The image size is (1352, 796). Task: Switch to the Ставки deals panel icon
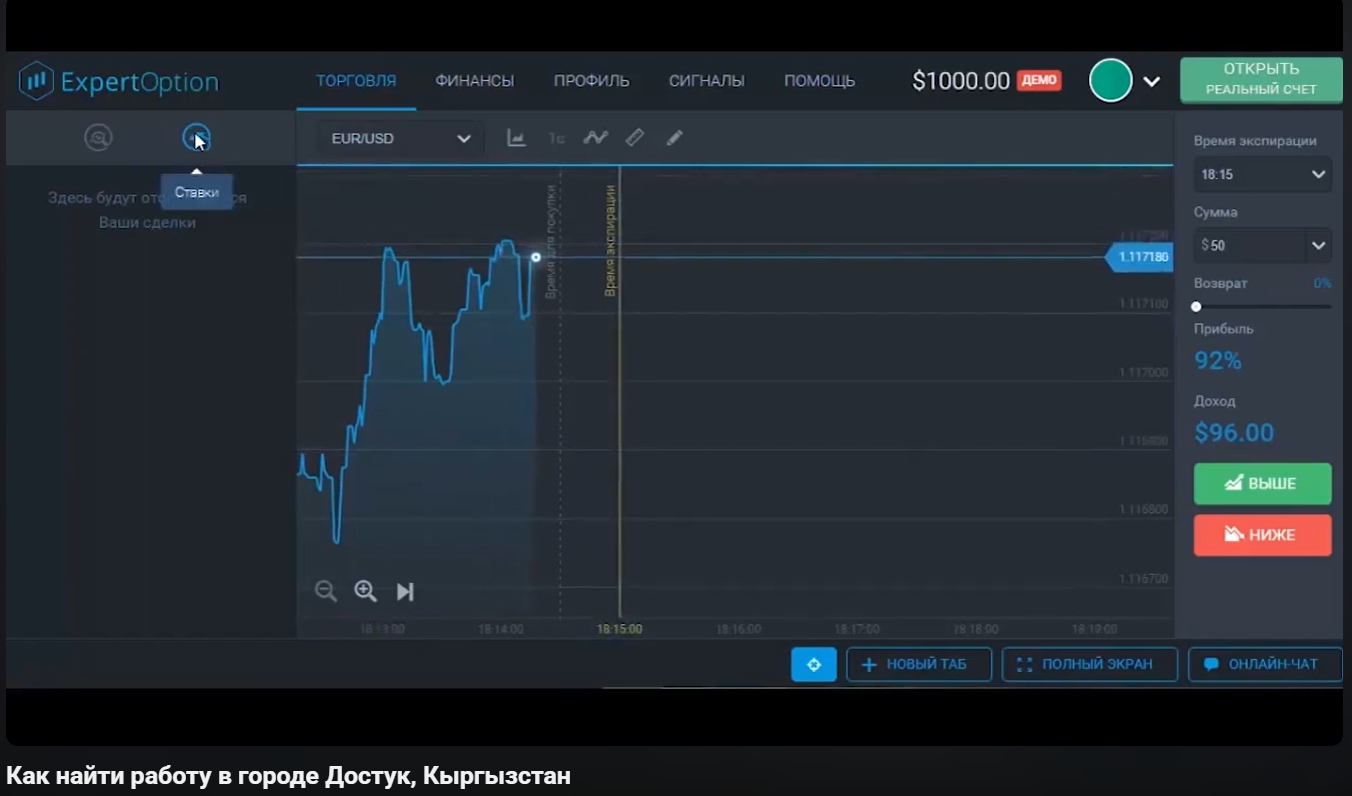pyautogui.click(x=196, y=137)
